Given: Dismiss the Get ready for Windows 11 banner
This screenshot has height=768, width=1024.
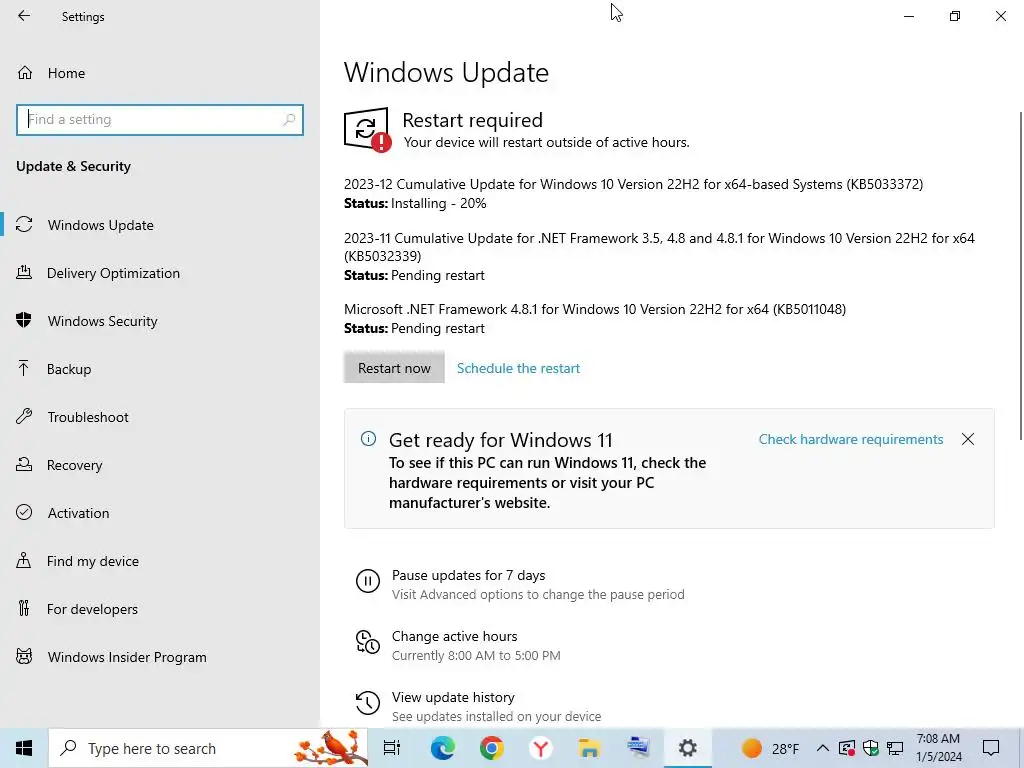Looking at the screenshot, I should (968, 440).
